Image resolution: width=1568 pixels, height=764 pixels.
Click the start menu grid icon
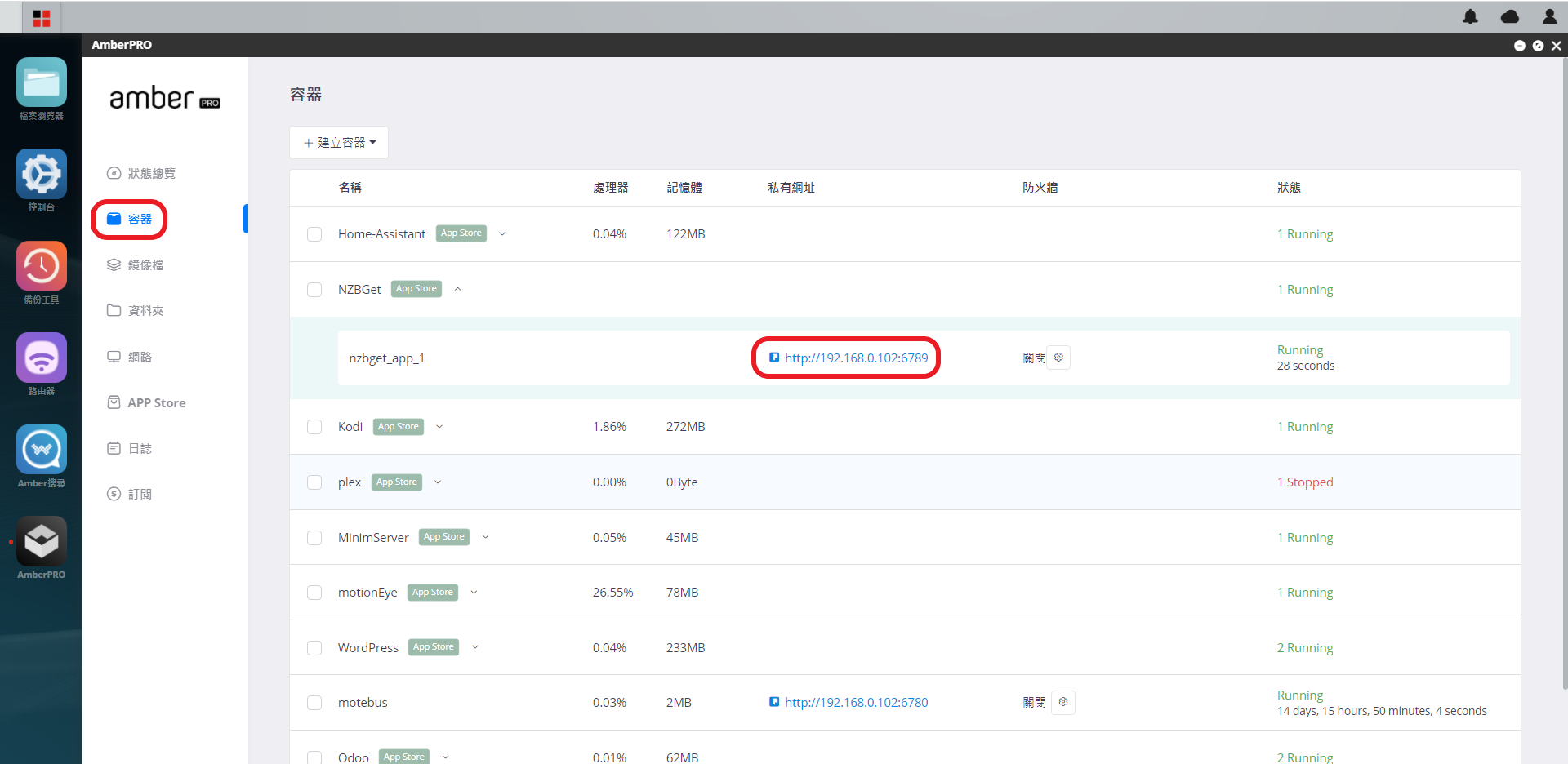(x=42, y=17)
